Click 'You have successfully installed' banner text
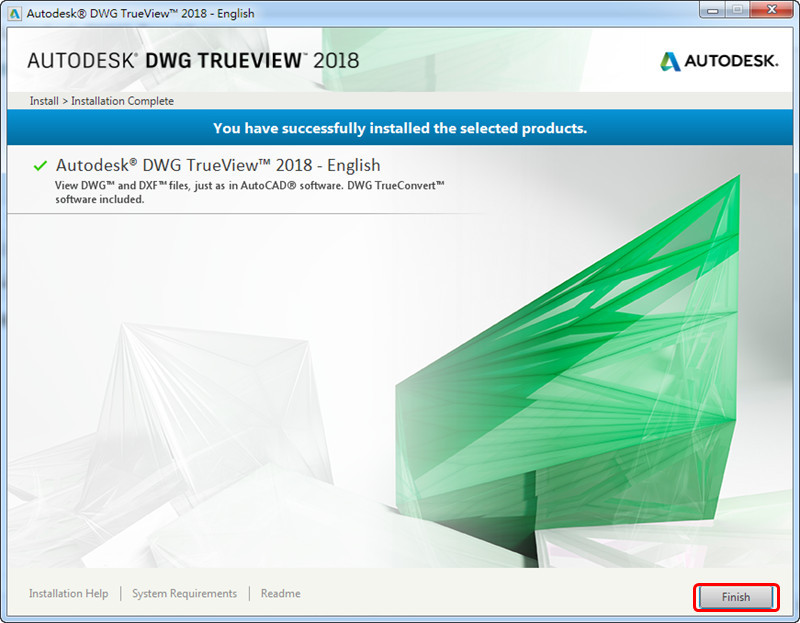This screenshot has height=623, width=800. [400, 128]
